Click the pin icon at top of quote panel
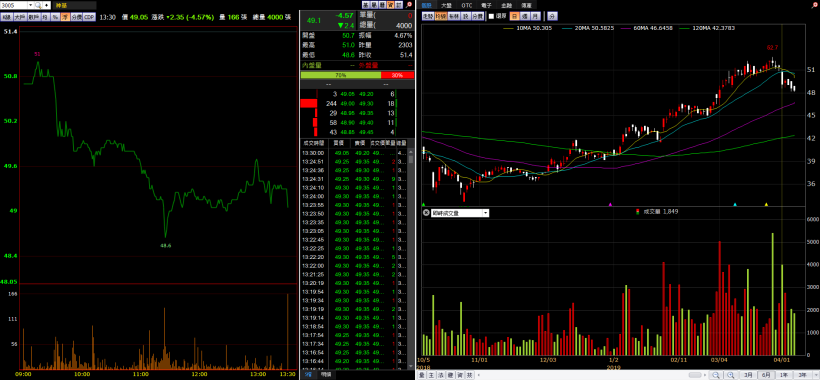This screenshot has width=820, height=380. (x=409, y=5)
